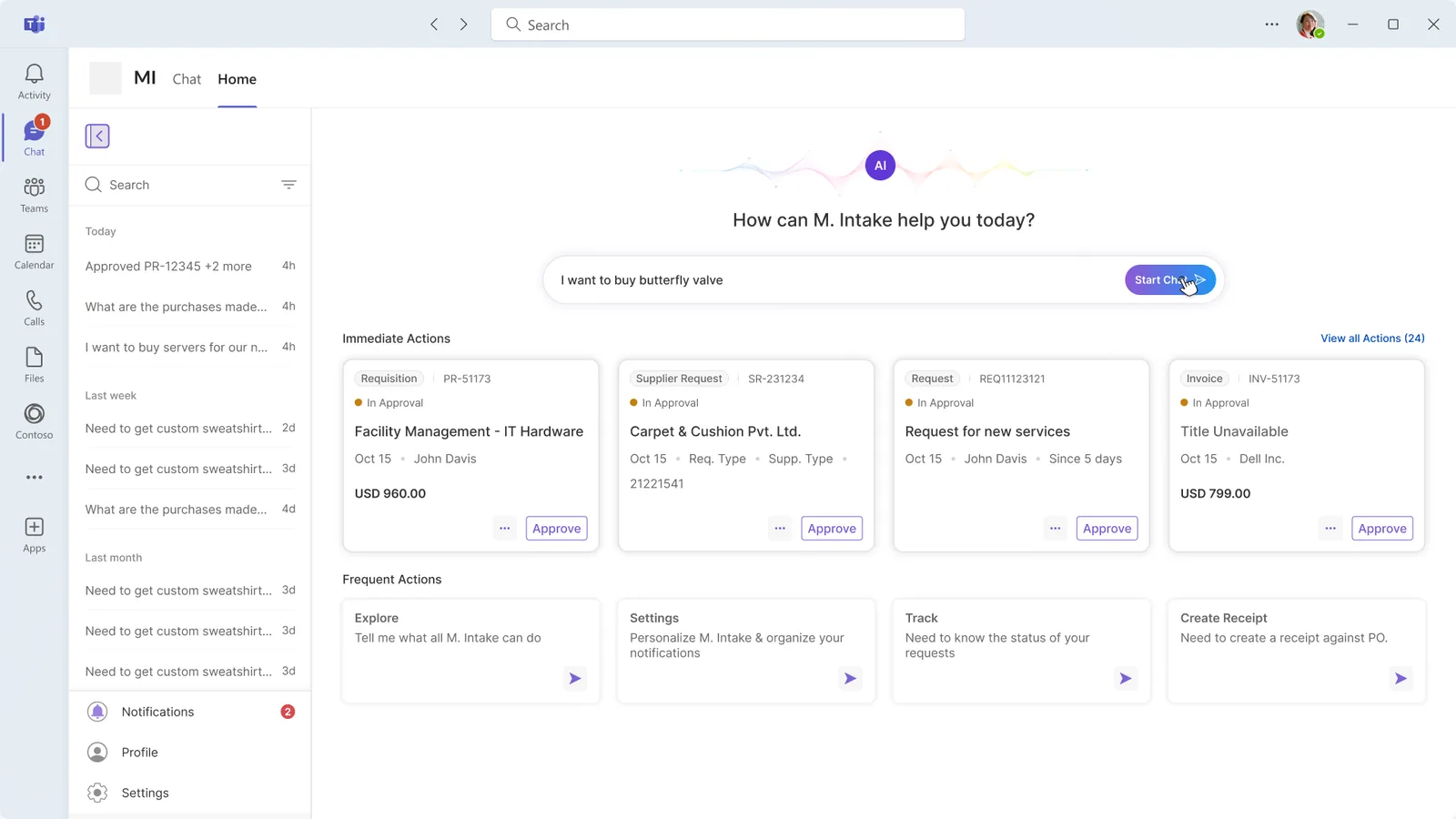Open the user profile avatar

(x=1310, y=25)
